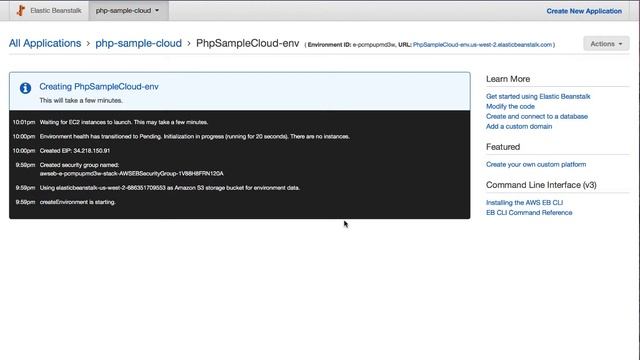Click the blue info icon in the banner
The width and height of the screenshot is (640, 360).
[x=25, y=88]
